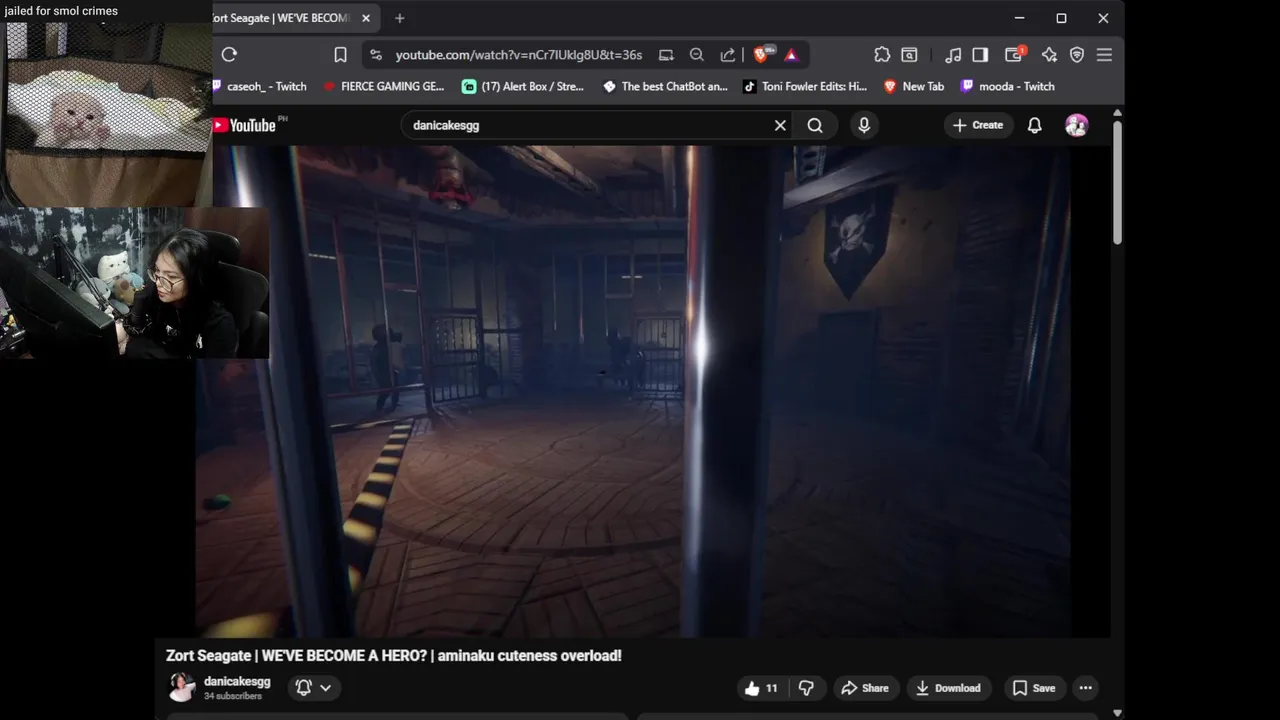
Task: Like the video with thumbs up
Action: (x=762, y=688)
